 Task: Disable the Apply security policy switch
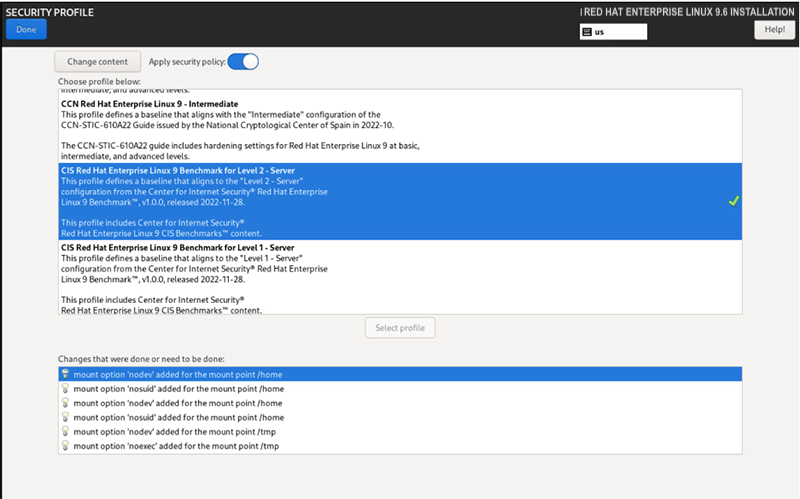click(x=243, y=62)
